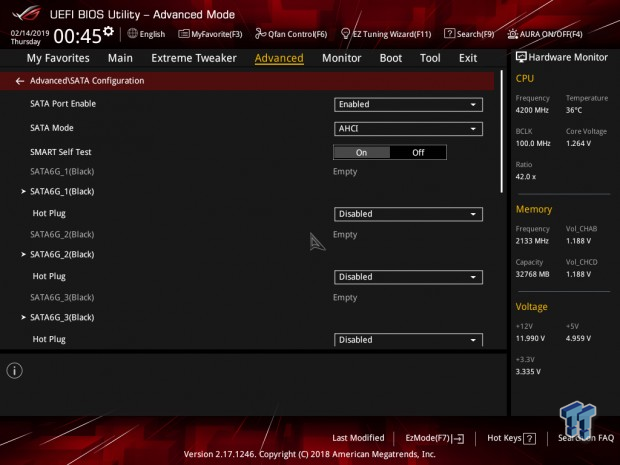Click the memory frequency 2133 MHz

click(532, 241)
